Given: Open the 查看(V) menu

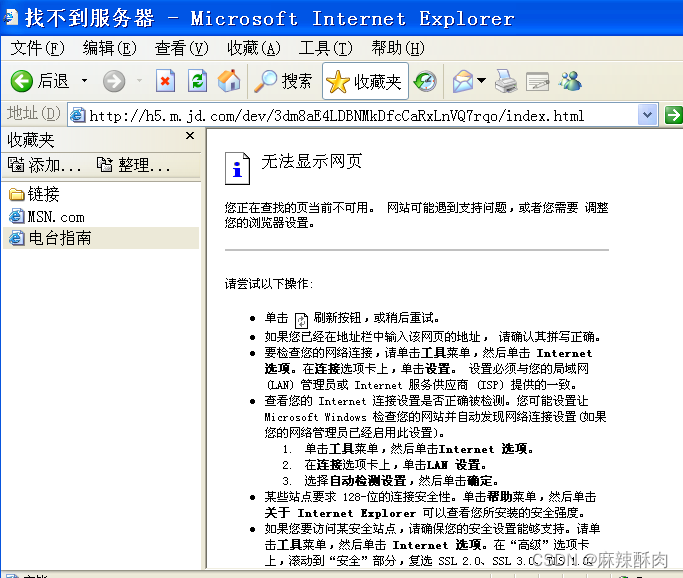Looking at the screenshot, I should coord(182,48).
